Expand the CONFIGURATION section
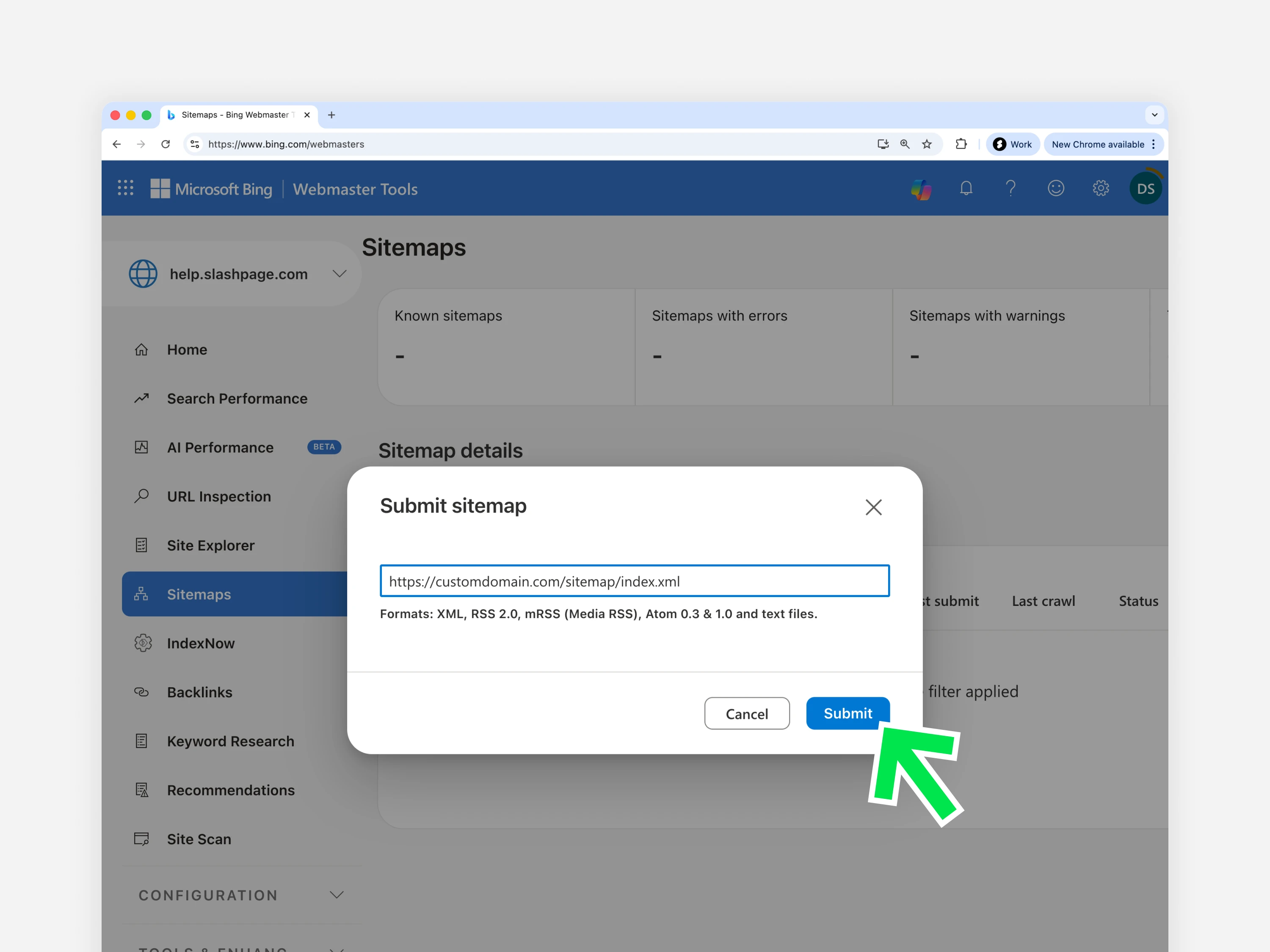The height and width of the screenshot is (952, 1270). [x=337, y=894]
